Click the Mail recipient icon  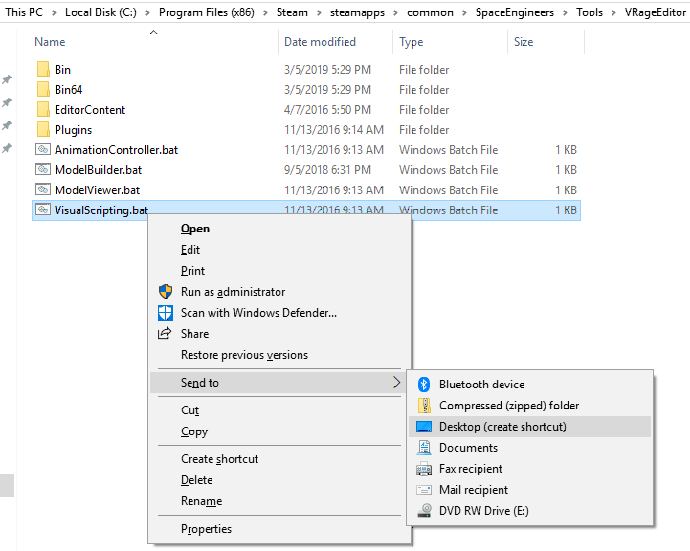(423, 490)
